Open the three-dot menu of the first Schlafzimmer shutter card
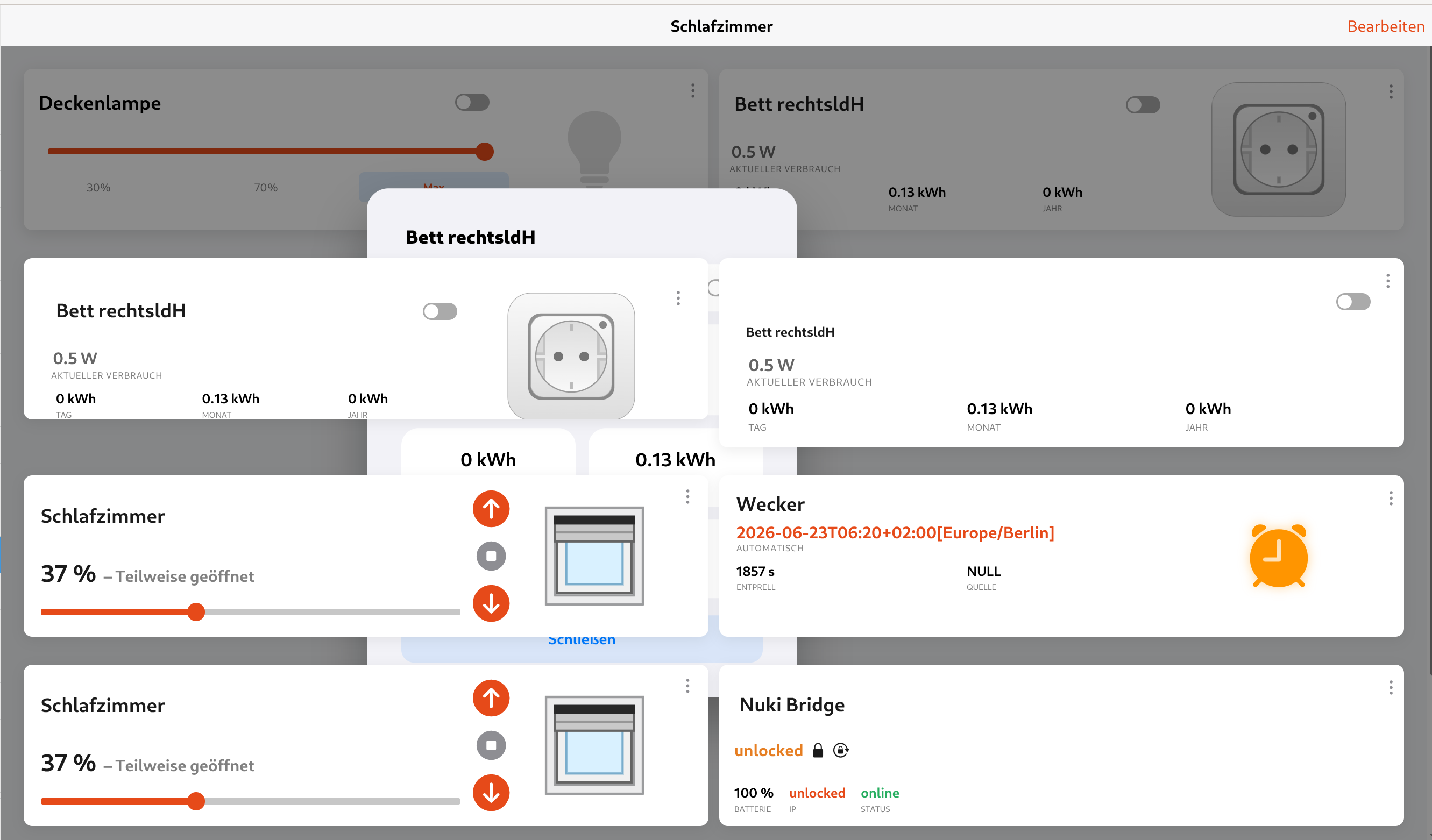The width and height of the screenshot is (1432, 840). [x=687, y=496]
